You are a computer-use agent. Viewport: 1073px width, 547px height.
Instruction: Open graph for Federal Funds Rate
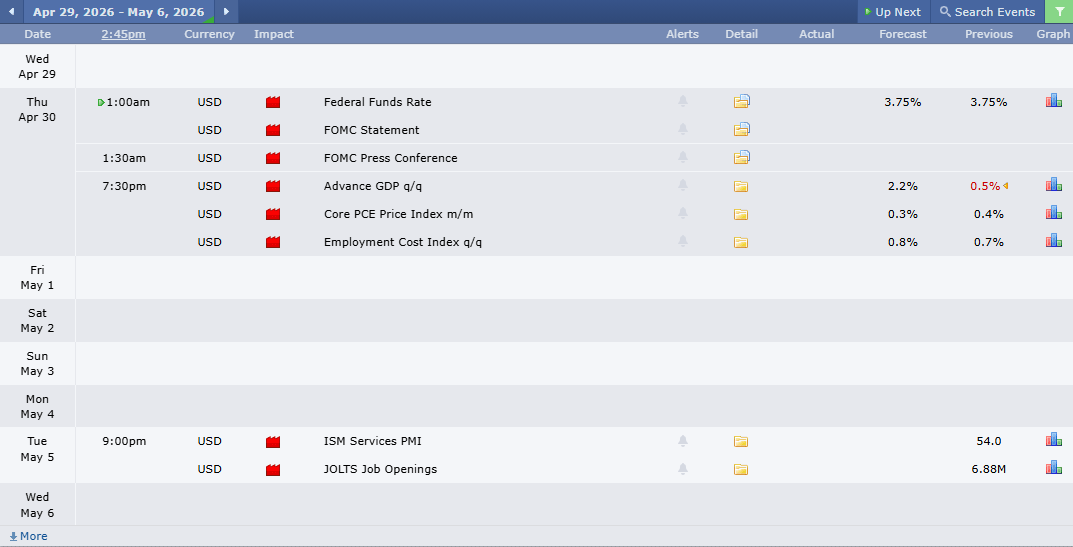(x=1053, y=101)
